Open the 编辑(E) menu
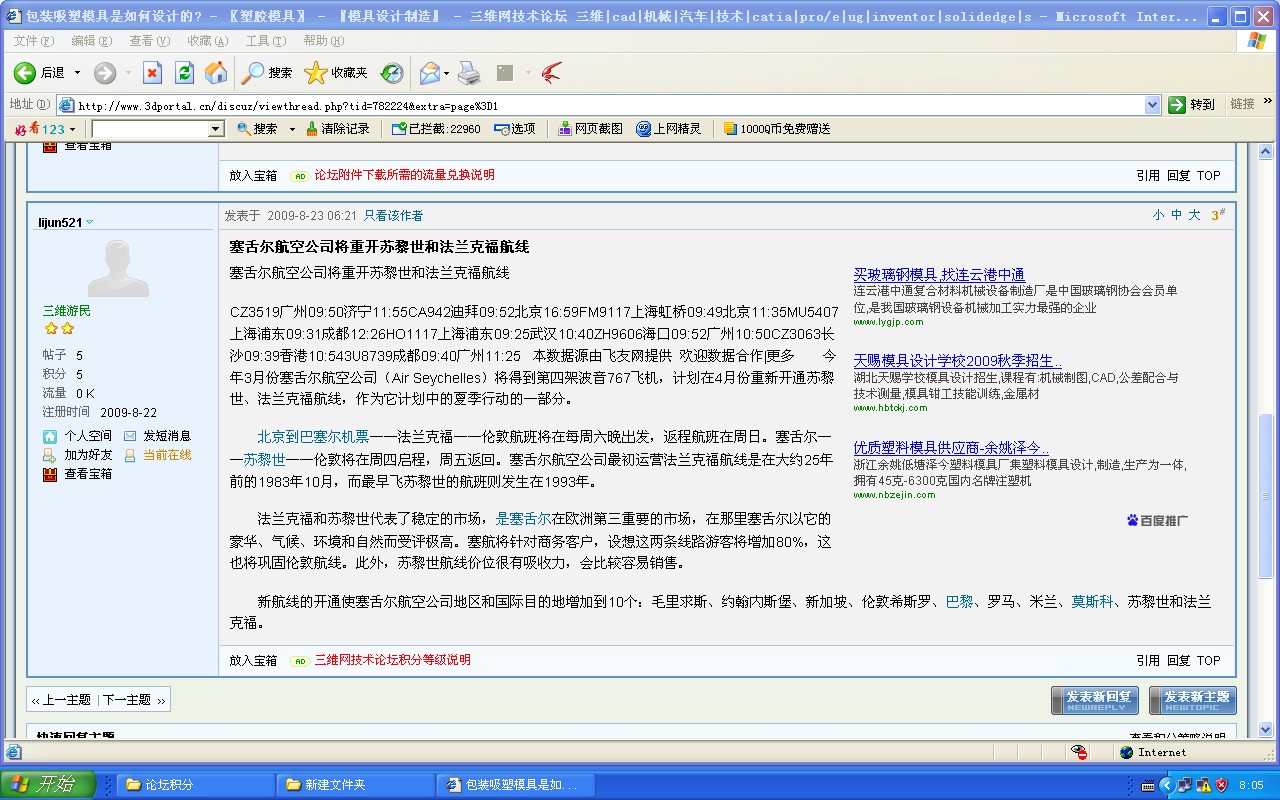 [92, 41]
